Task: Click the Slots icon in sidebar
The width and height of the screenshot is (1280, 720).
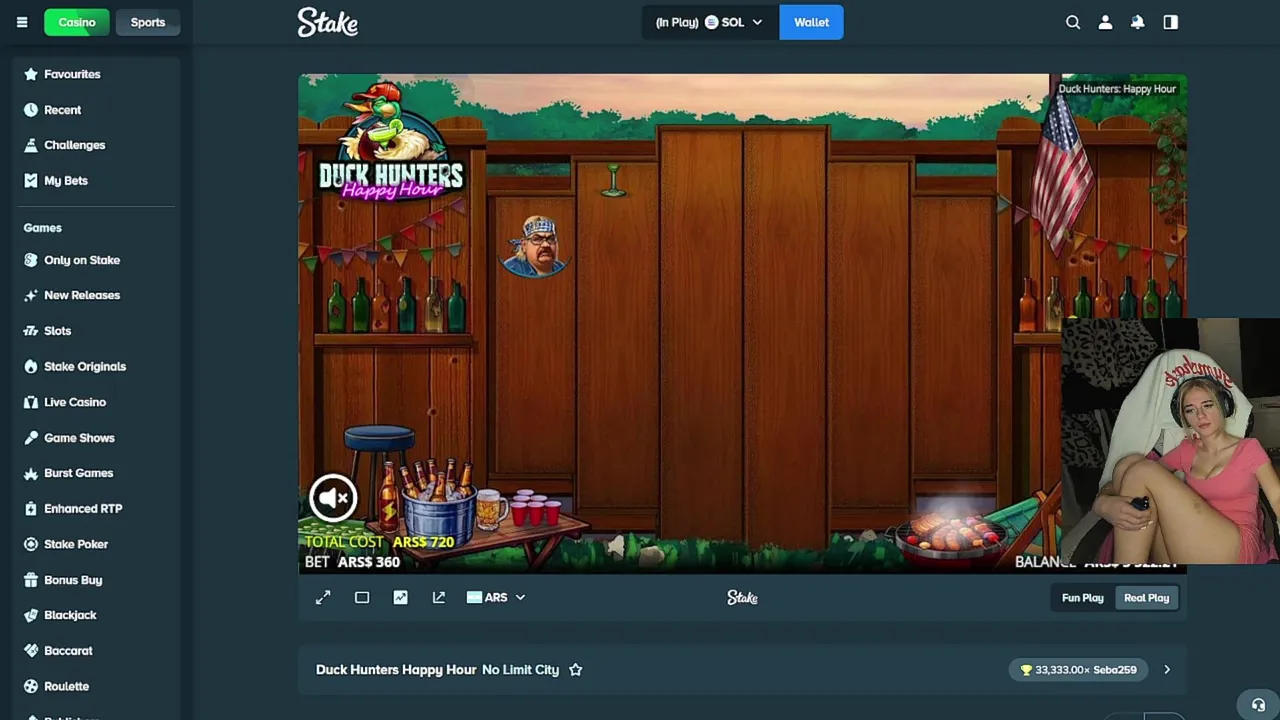Action: (31, 331)
